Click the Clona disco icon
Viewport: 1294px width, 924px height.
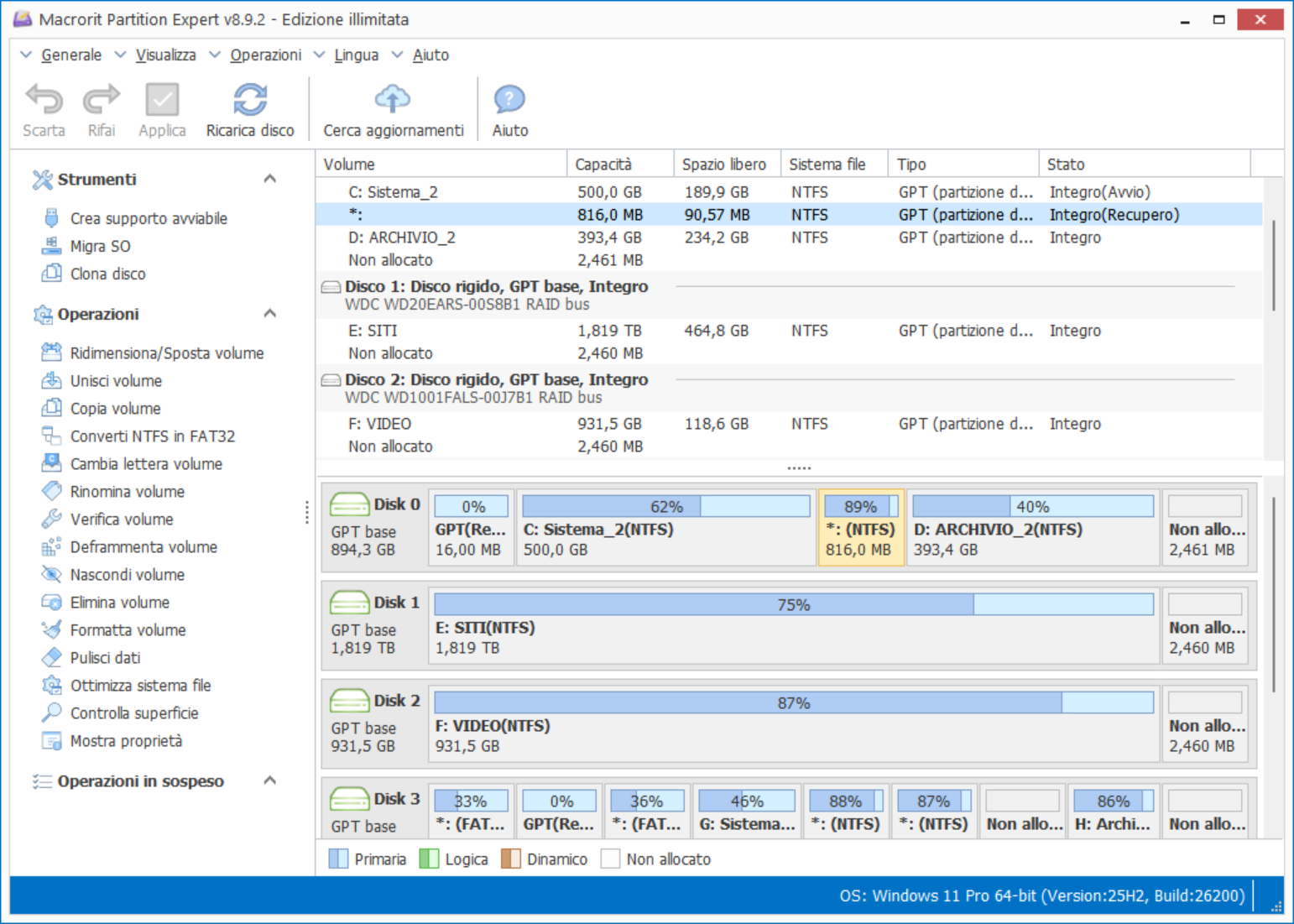(51, 274)
